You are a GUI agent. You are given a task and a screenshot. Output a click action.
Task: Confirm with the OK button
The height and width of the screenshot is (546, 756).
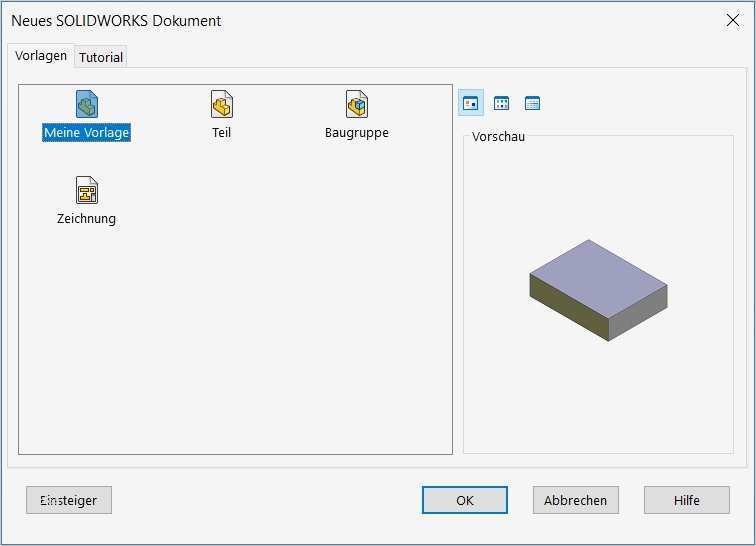coord(465,500)
